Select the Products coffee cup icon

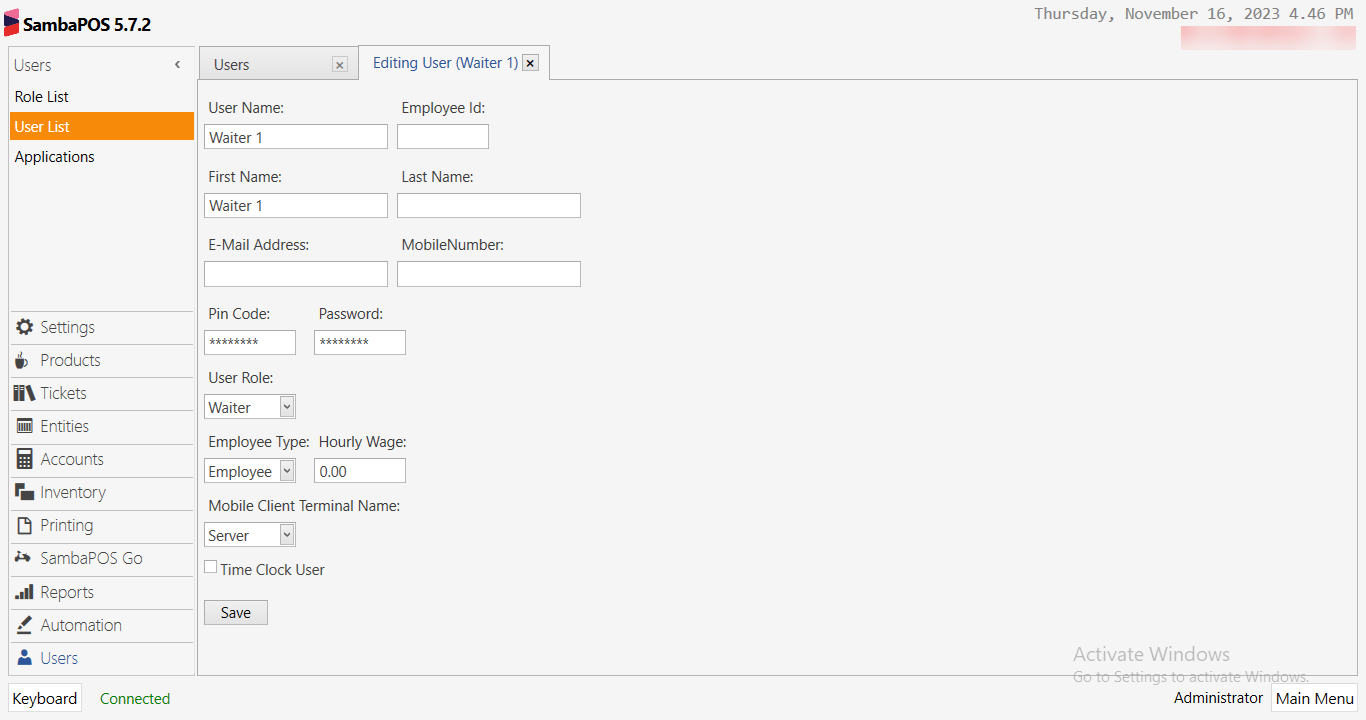(22, 360)
